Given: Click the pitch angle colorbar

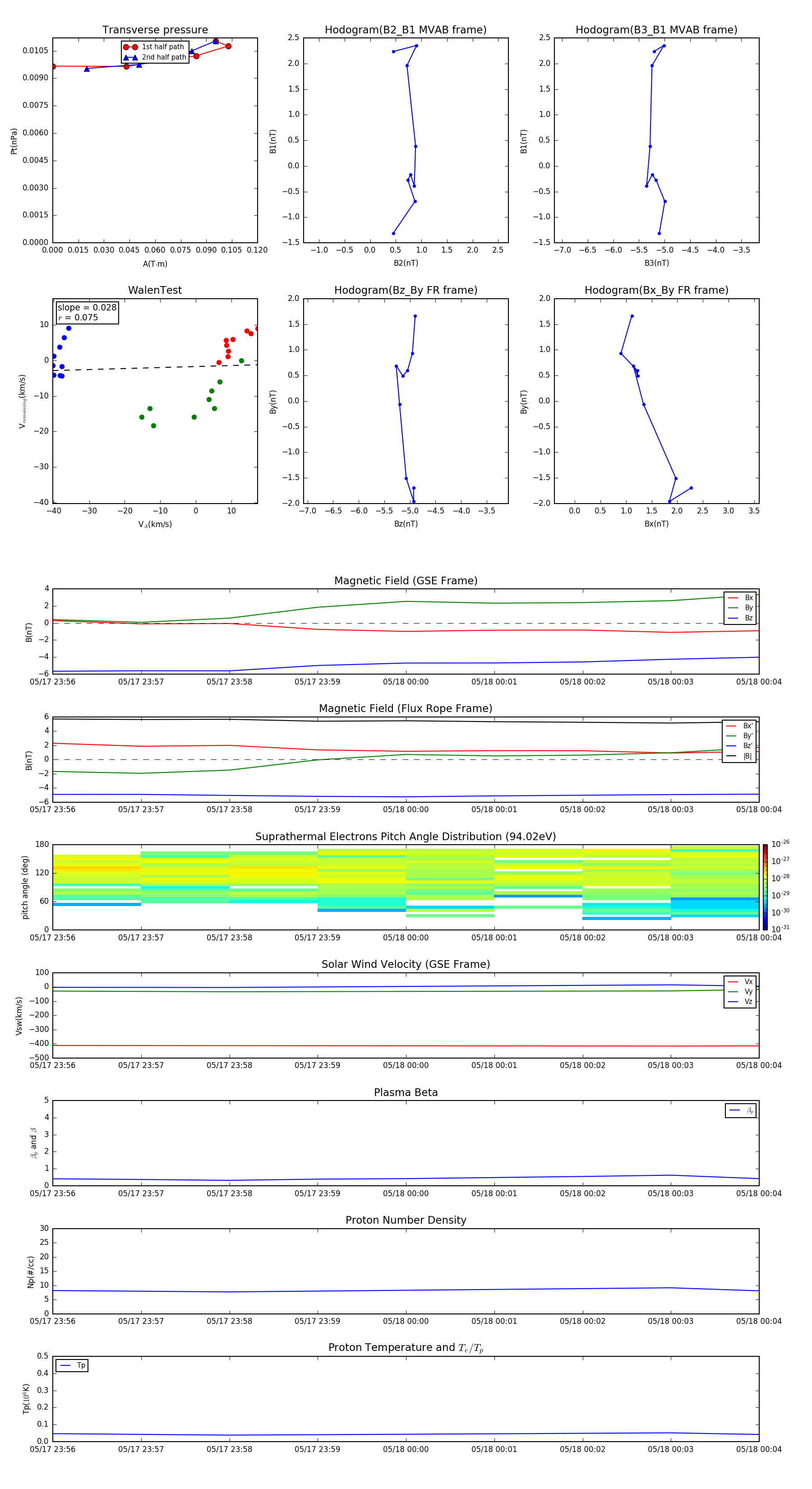Looking at the screenshot, I should pyautogui.click(x=765, y=887).
